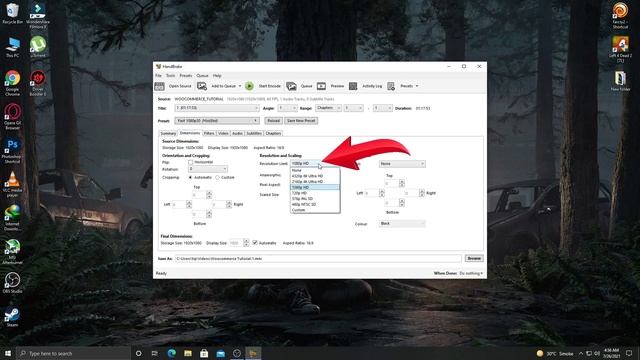Select Custom in resolution list

pyautogui.click(x=315, y=210)
